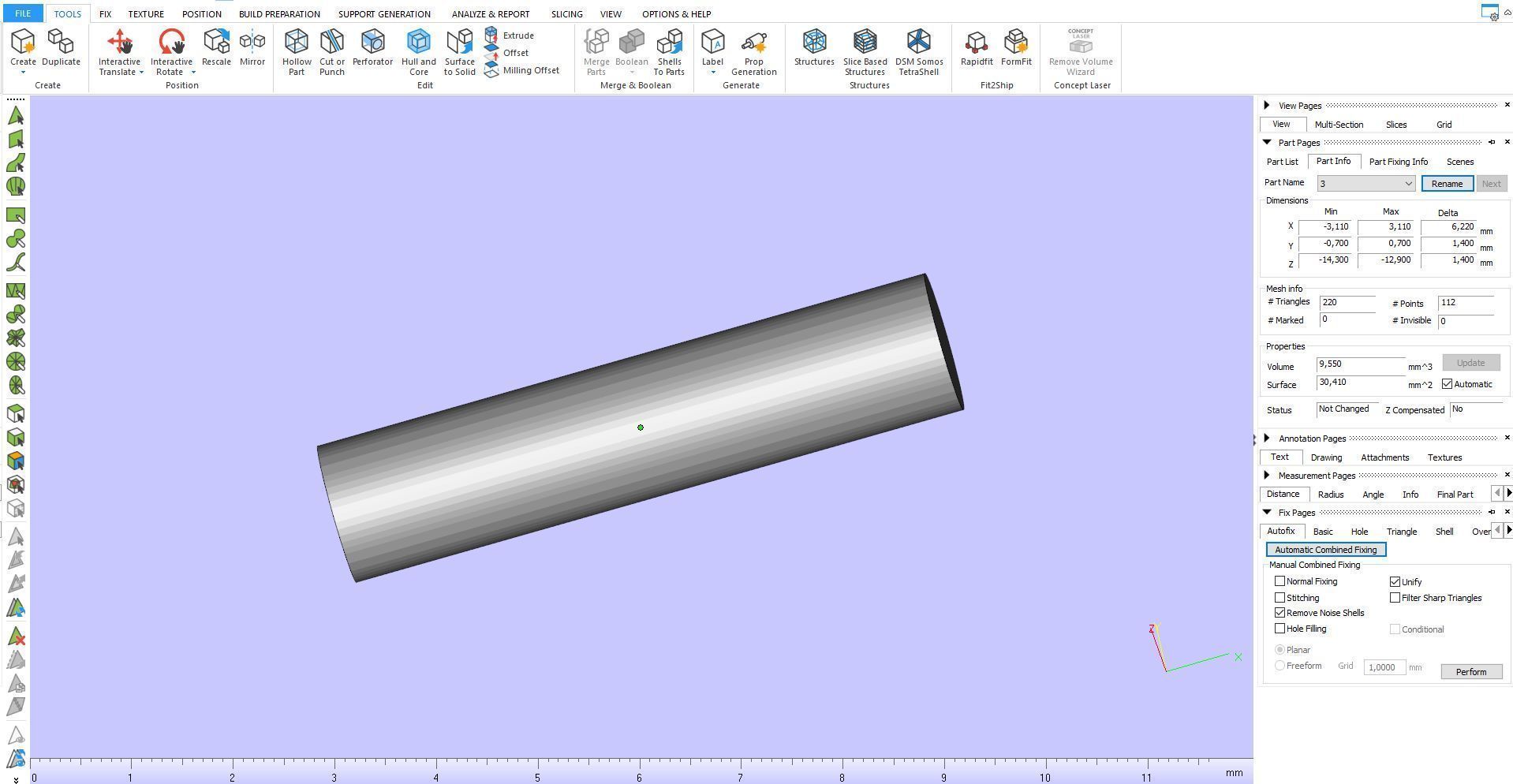Click the # Triangles field

1347,302
